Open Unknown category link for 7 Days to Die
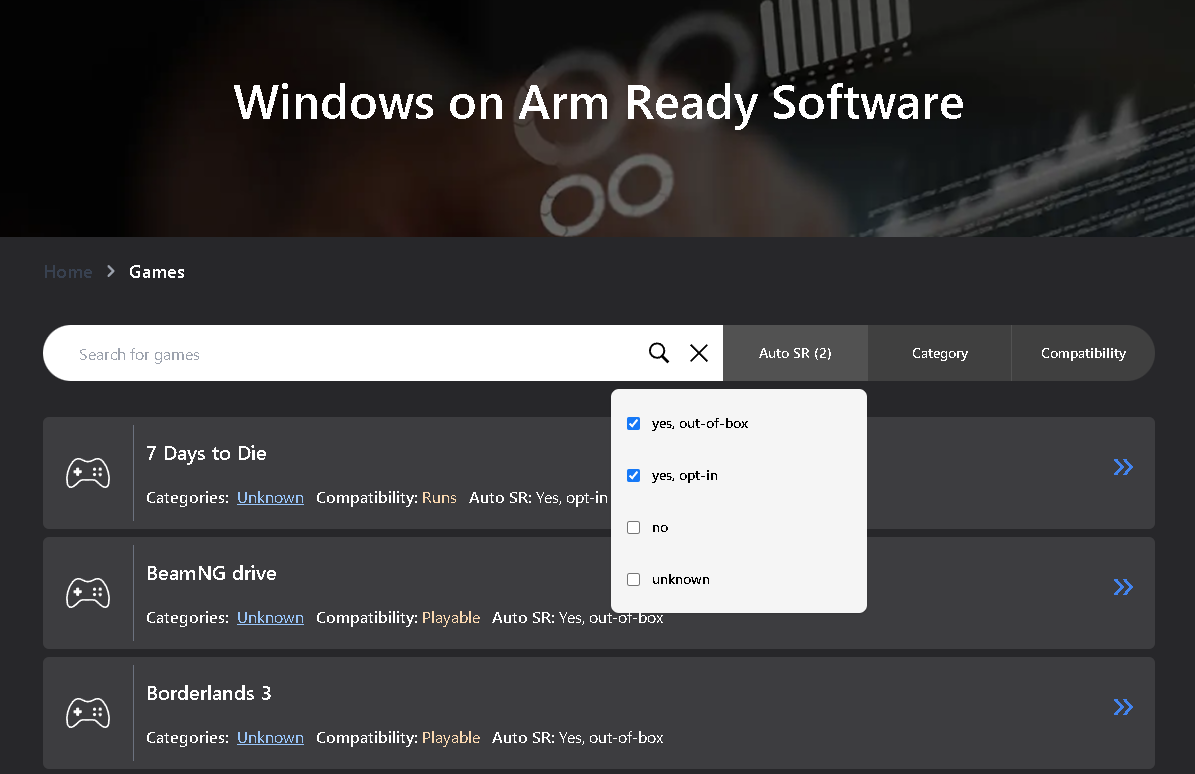This screenshot has height=774, width=1195. tap(270, 497)
